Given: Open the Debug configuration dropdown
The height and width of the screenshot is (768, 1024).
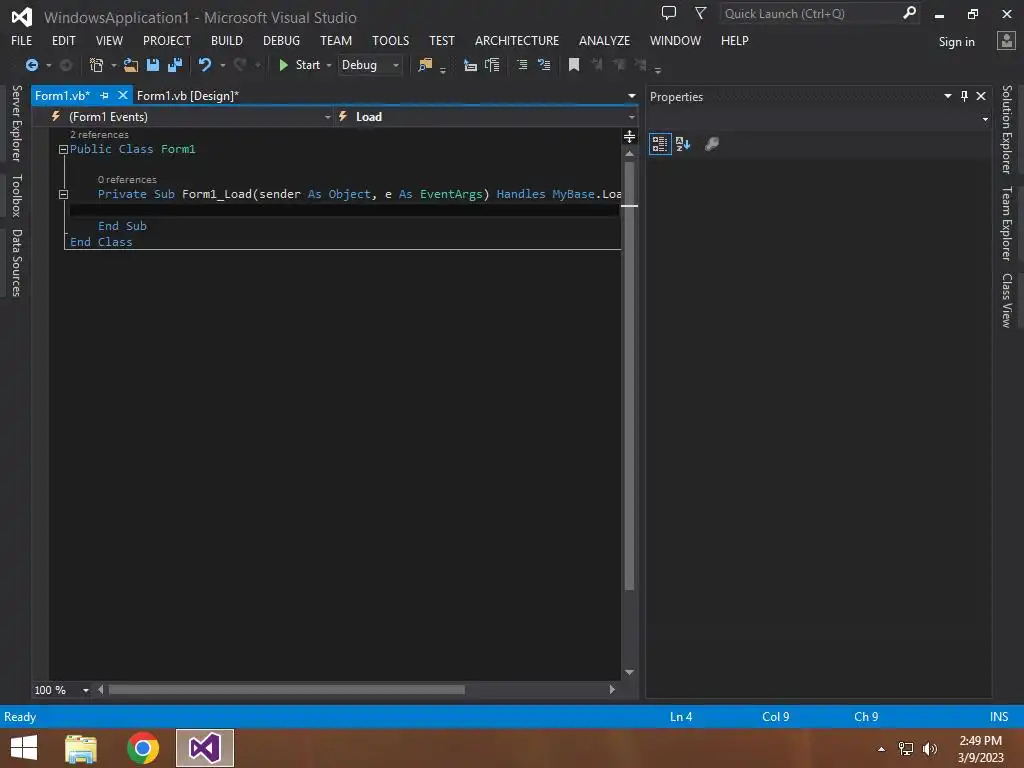Looking at the screenshot, I should [x=370, y=65].
